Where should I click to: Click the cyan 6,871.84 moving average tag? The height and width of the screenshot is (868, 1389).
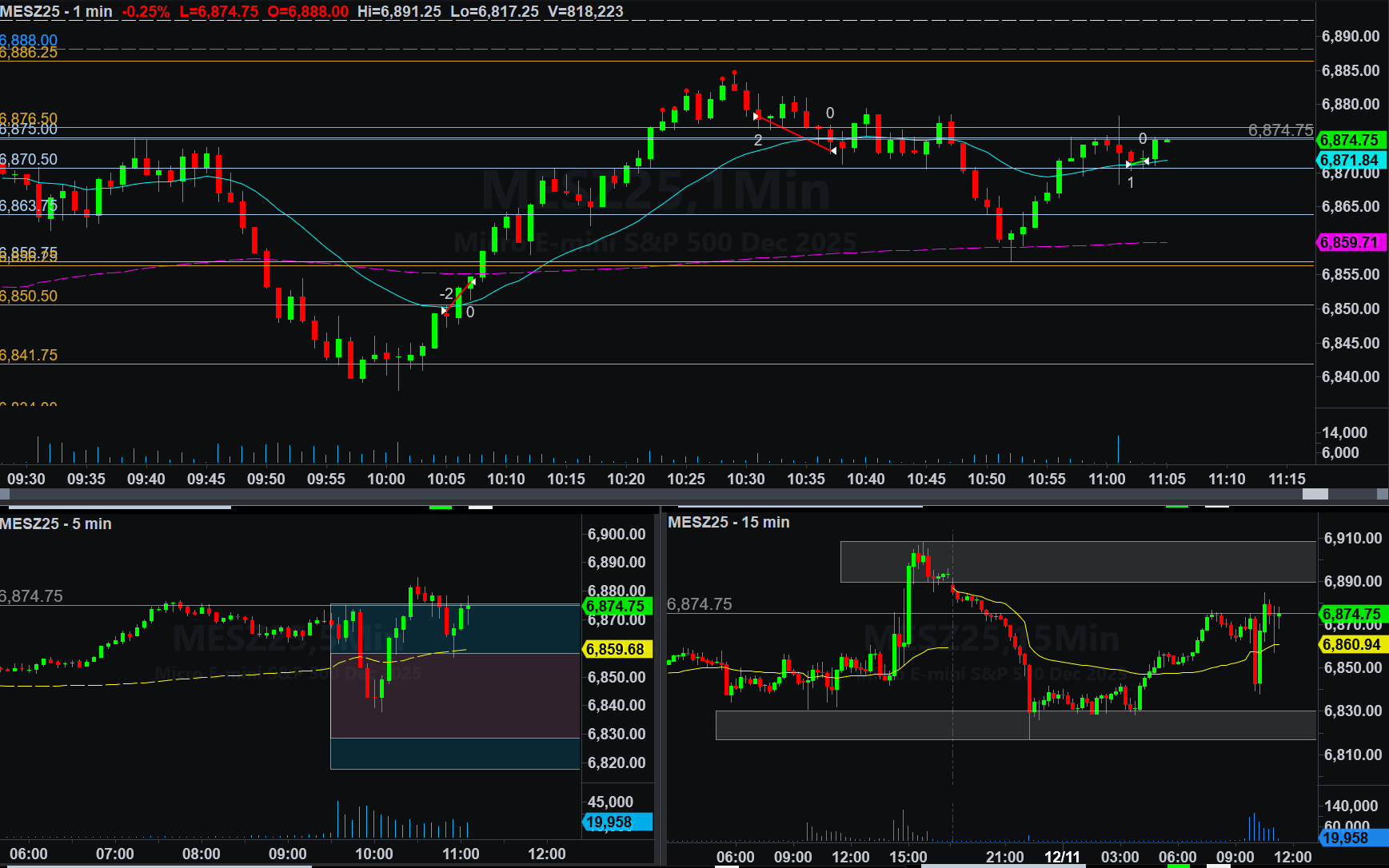point(1350,161)
